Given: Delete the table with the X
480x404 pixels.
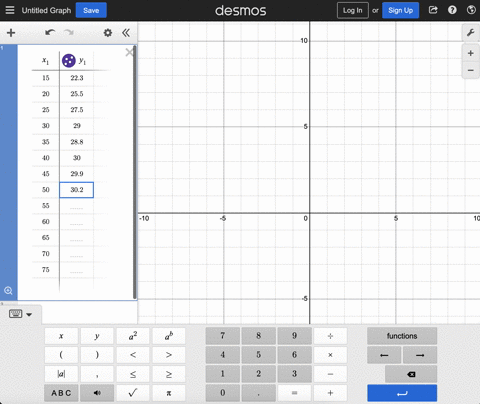Looking at the screenshot, I should 129,52.
